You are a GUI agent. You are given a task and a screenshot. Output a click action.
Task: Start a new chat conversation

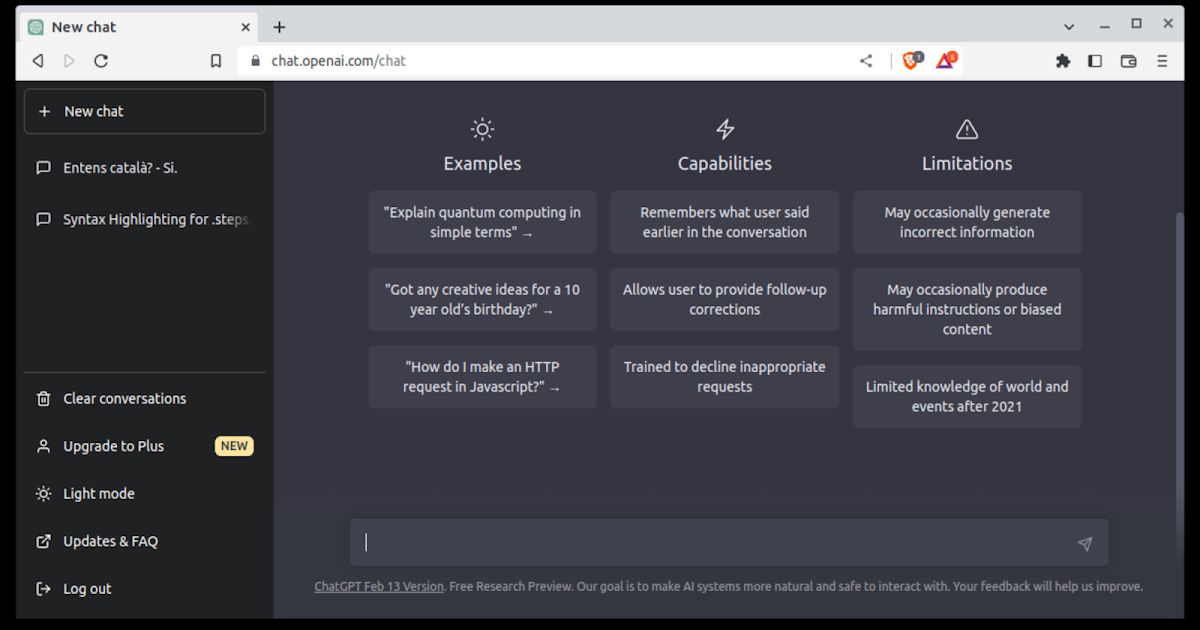144,111
